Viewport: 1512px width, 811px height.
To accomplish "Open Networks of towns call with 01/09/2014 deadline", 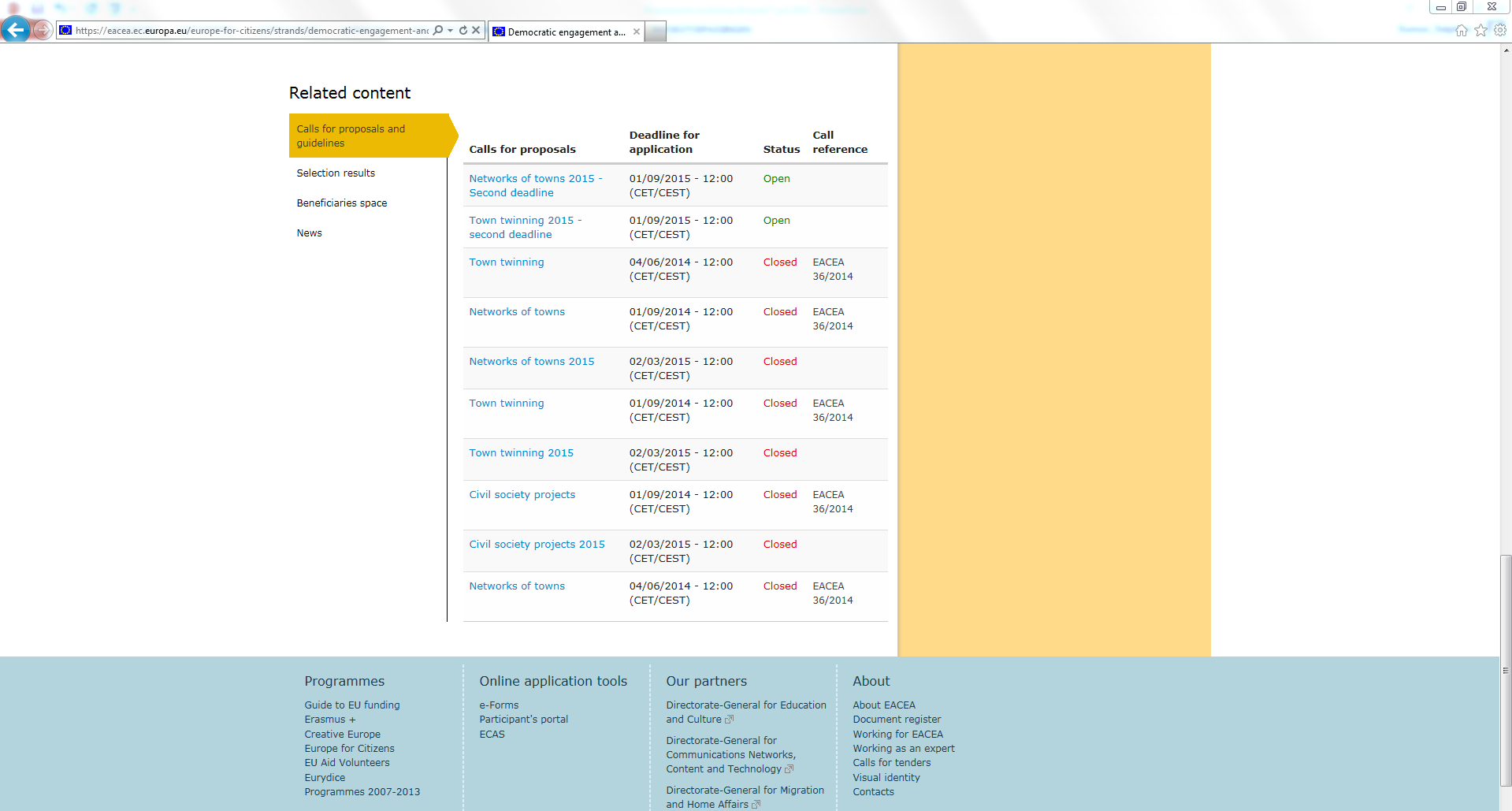I will tap(517, 312).
